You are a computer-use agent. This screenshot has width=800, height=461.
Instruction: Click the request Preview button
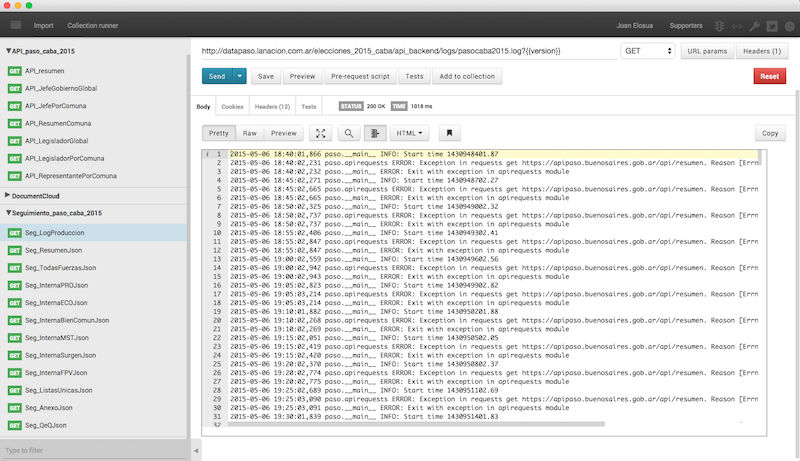tap(303, 76)
